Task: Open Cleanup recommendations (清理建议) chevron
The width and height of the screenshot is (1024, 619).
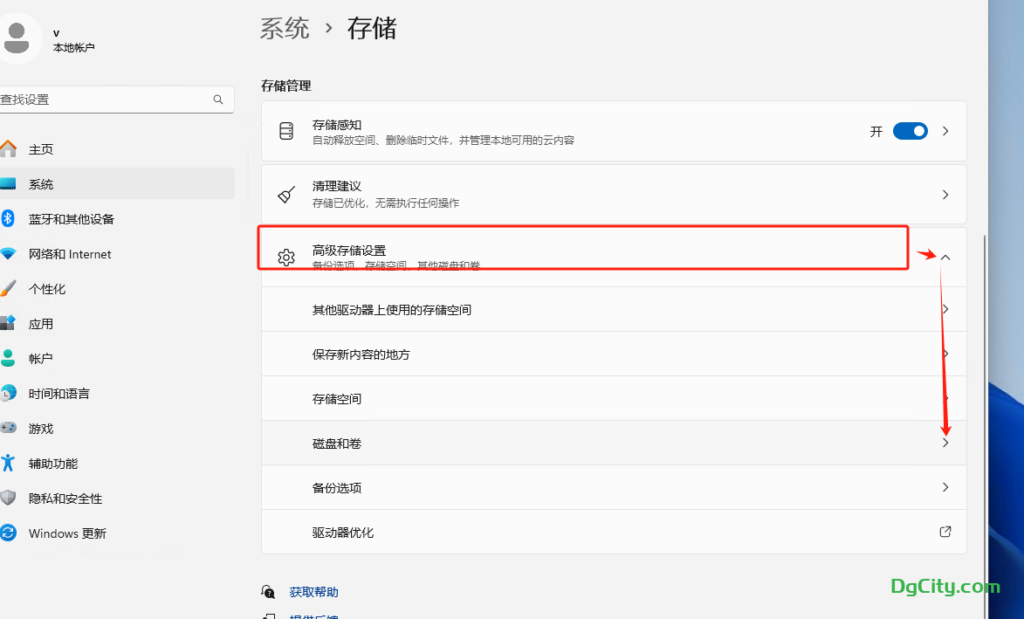Action: (x=945, y=195)
